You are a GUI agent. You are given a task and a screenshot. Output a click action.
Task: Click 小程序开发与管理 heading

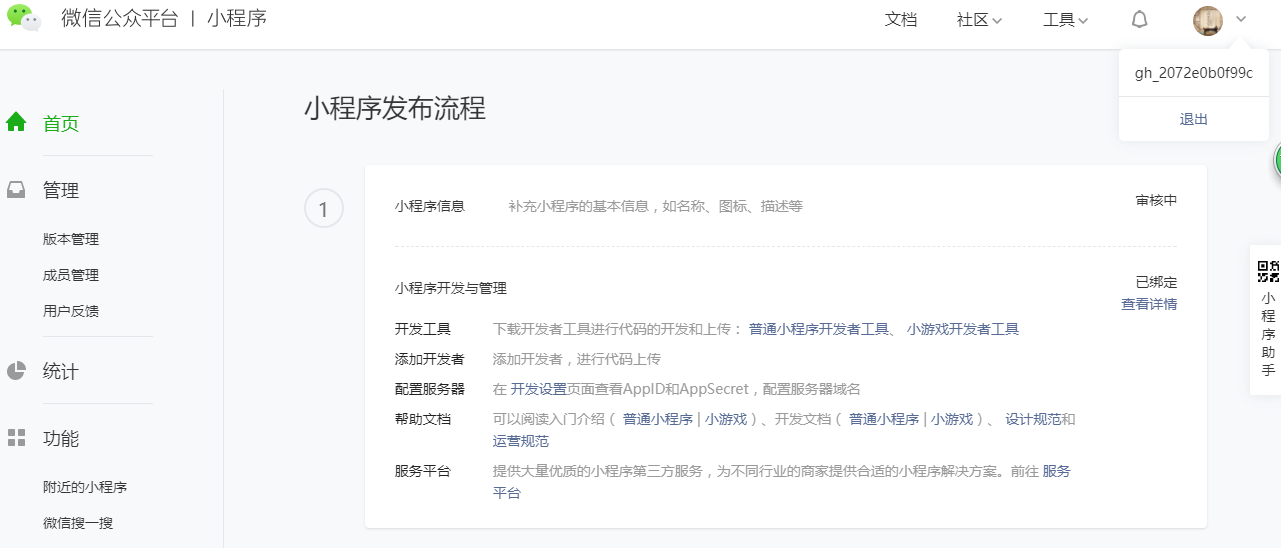point(451,288)
